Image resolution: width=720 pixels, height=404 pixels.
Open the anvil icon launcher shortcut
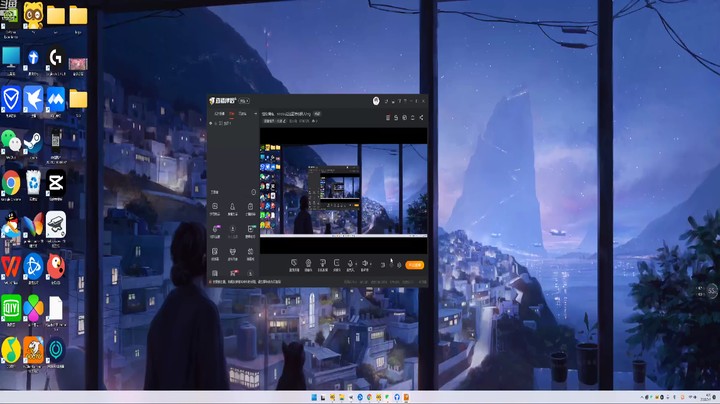(56, 224)
